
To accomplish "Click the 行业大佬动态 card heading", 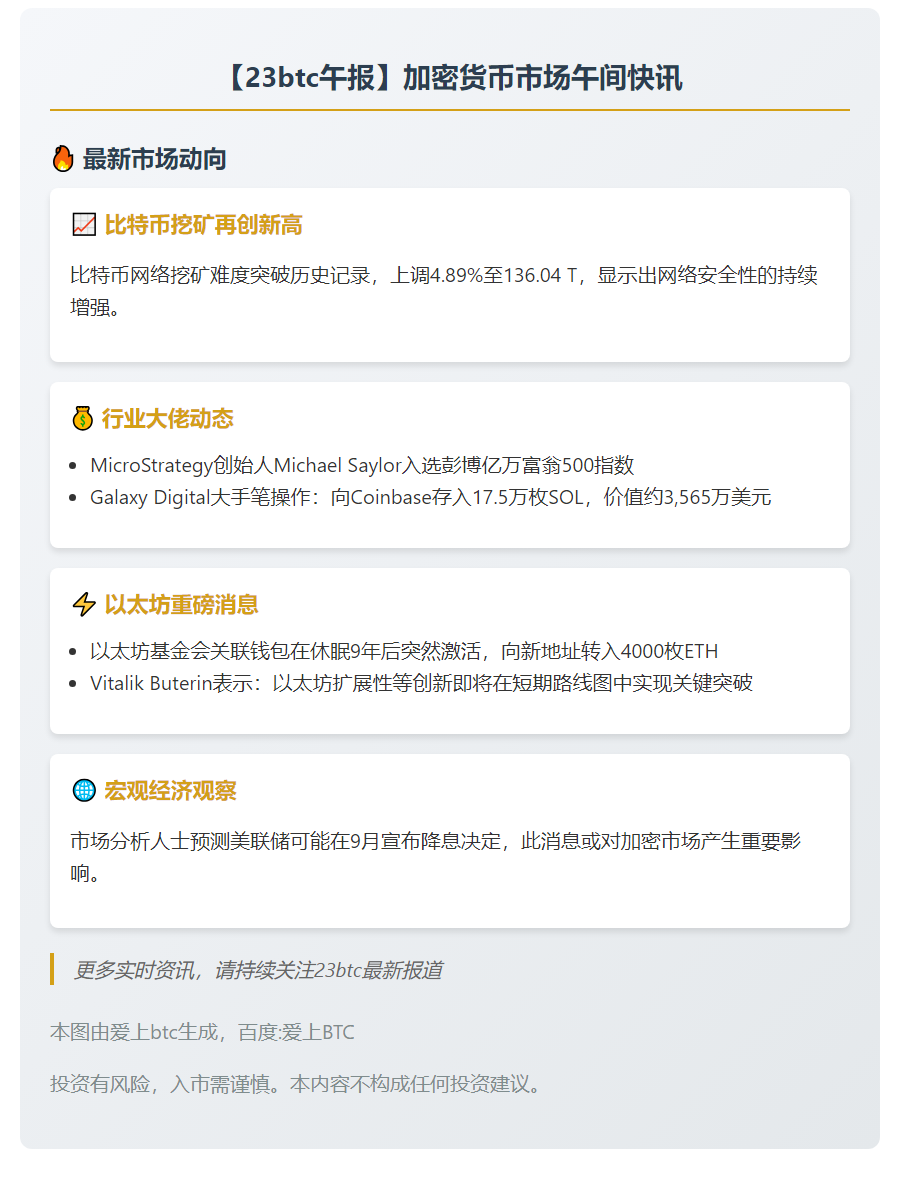I will (x=168, y=419).
